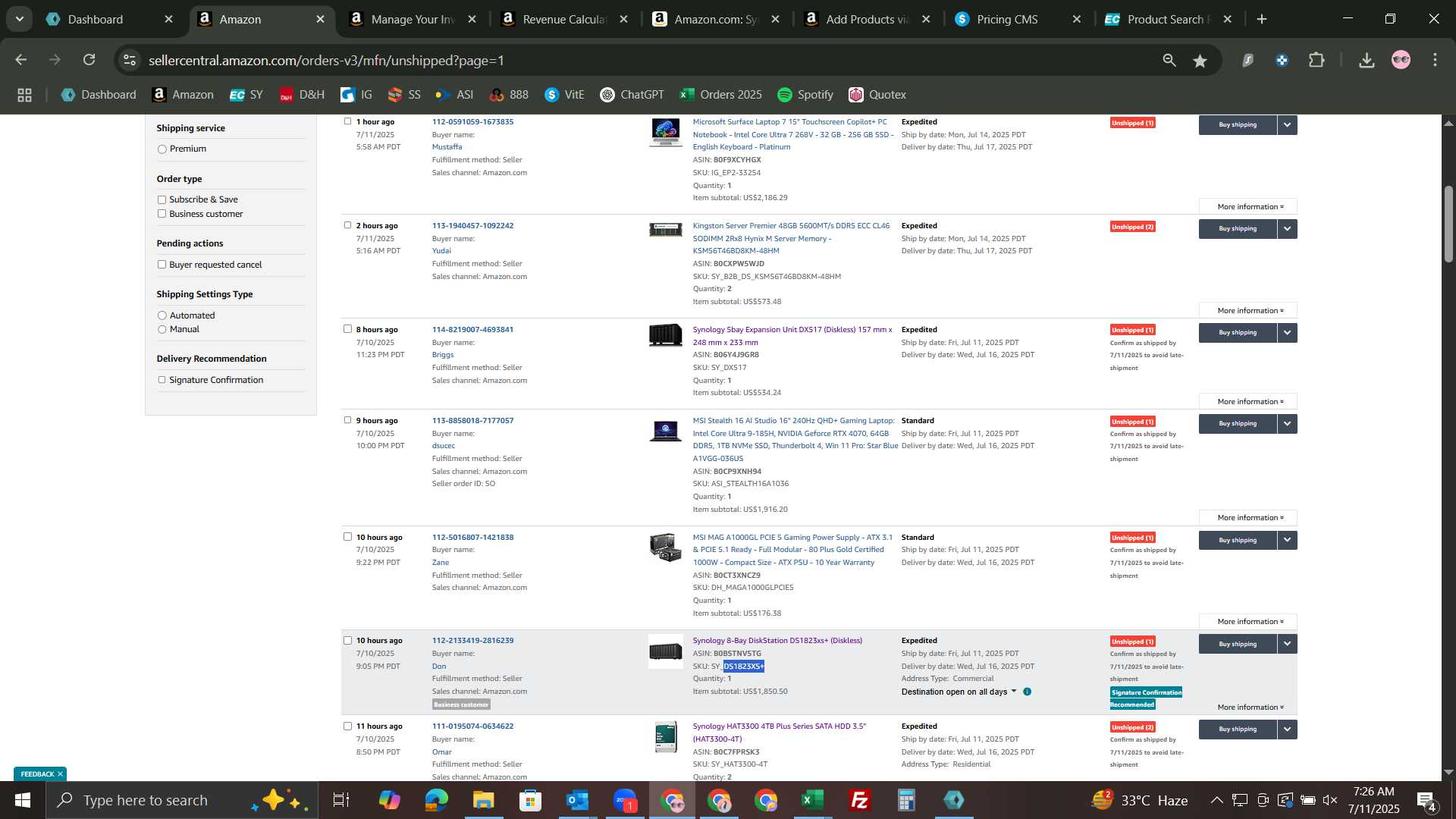Select order 113-1940457-1092242 checkbox
The image size is (1456, 819).
[347, 225]
